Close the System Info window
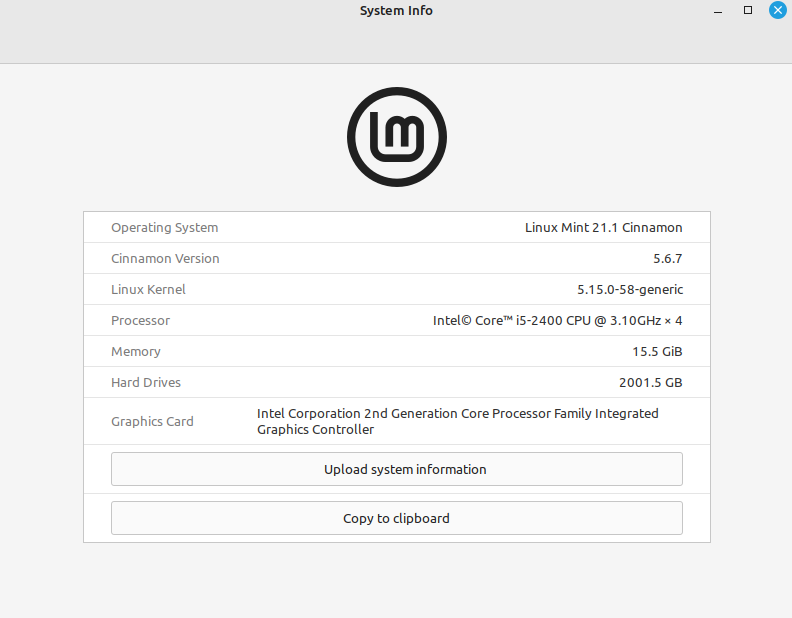 point(777,10)
